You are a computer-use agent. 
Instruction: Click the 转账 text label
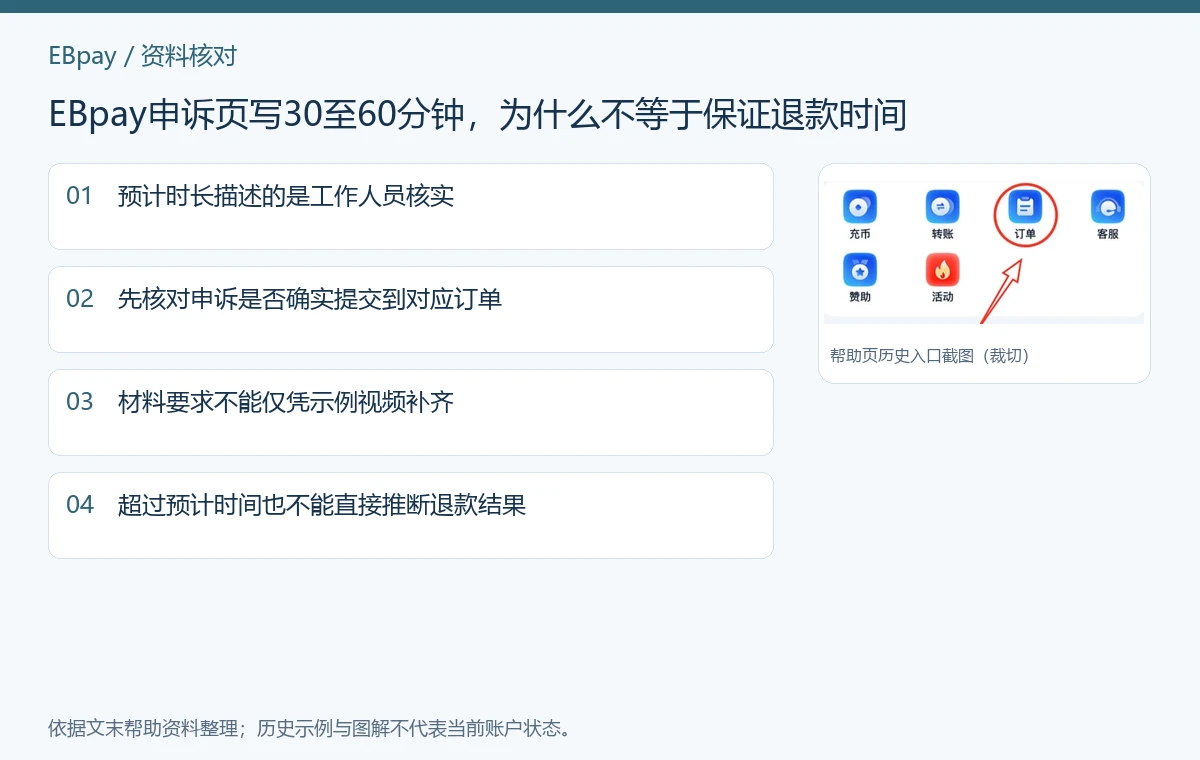tap(942, 234)
